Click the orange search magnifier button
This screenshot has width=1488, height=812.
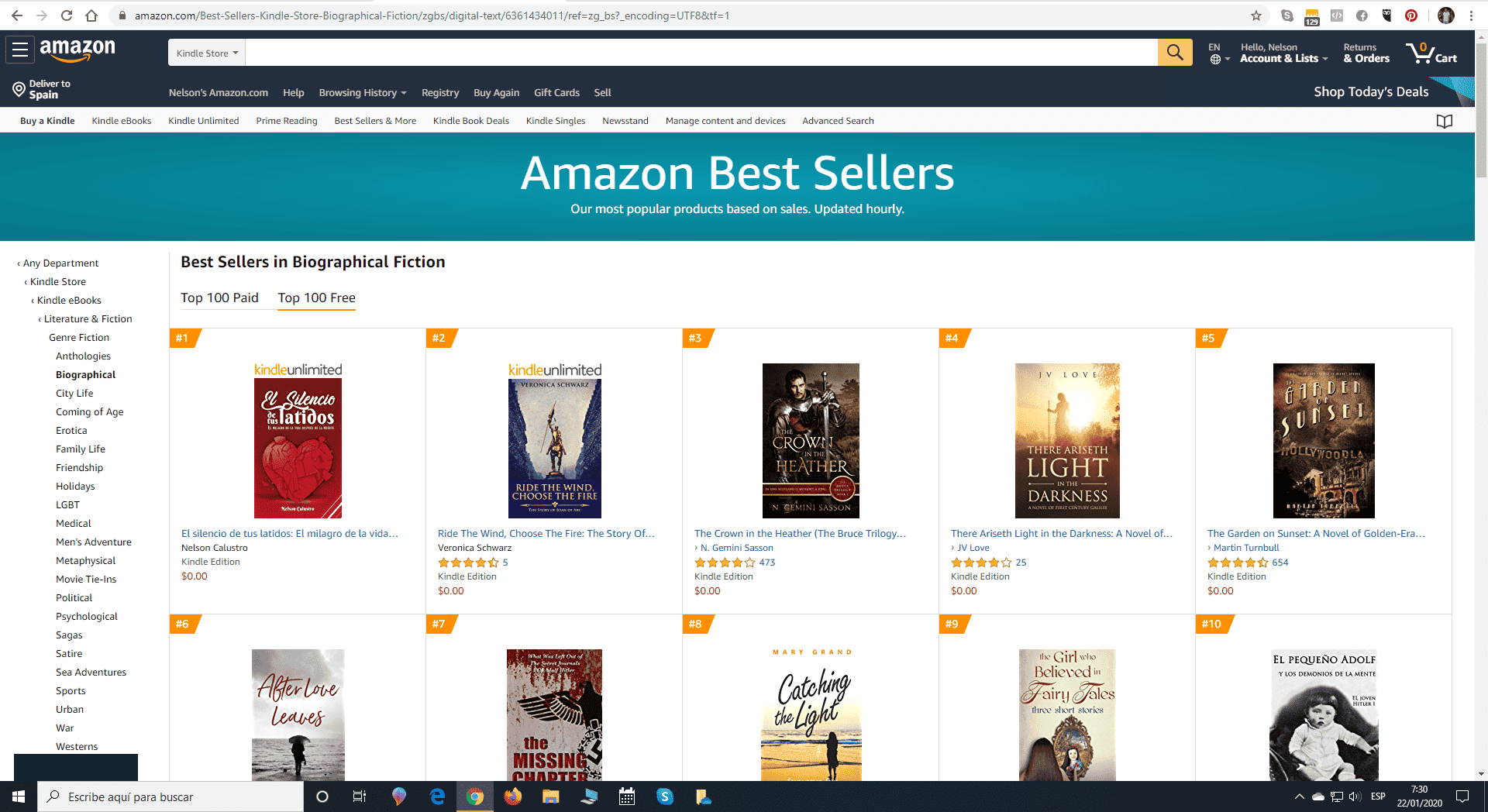click(1175, 53)
